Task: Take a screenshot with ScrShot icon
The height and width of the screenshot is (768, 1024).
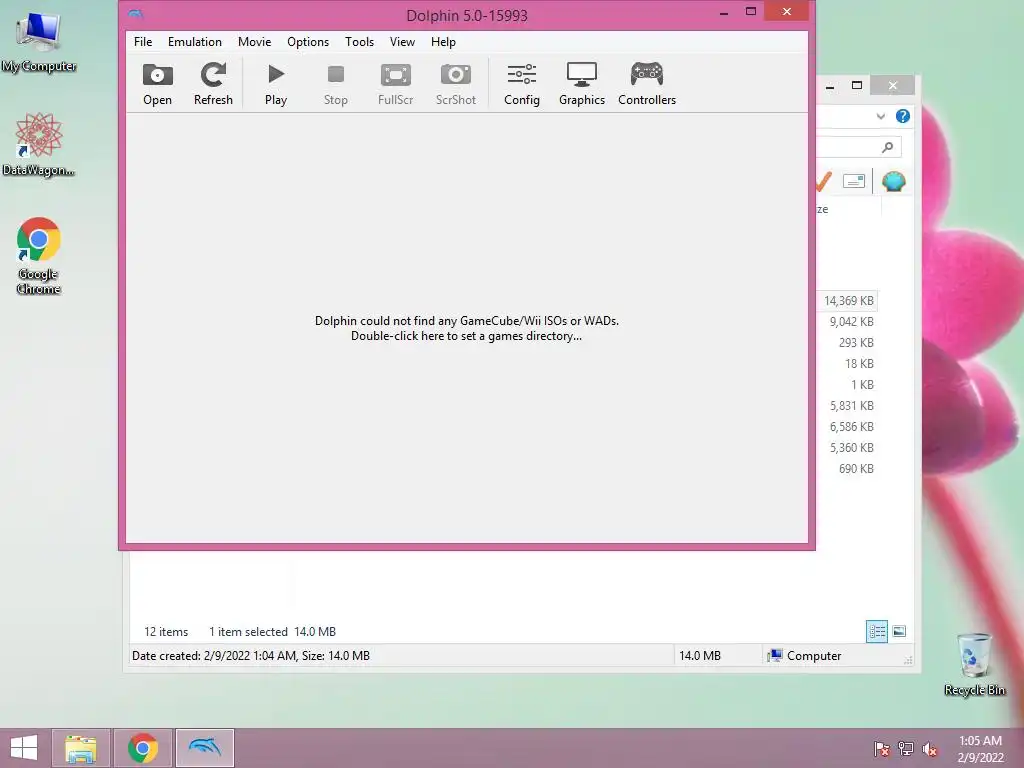Action: pos(455,84)
